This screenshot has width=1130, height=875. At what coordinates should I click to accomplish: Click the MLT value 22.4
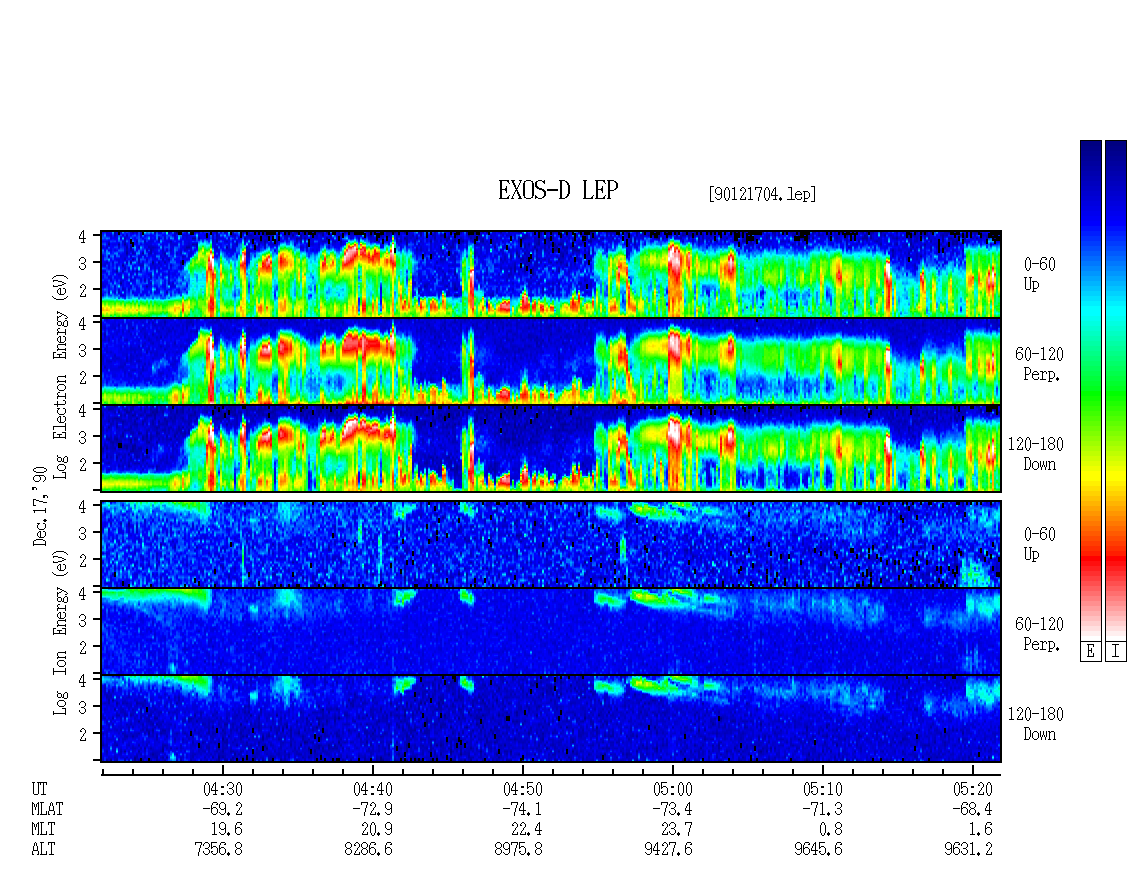tap(527, 830)
